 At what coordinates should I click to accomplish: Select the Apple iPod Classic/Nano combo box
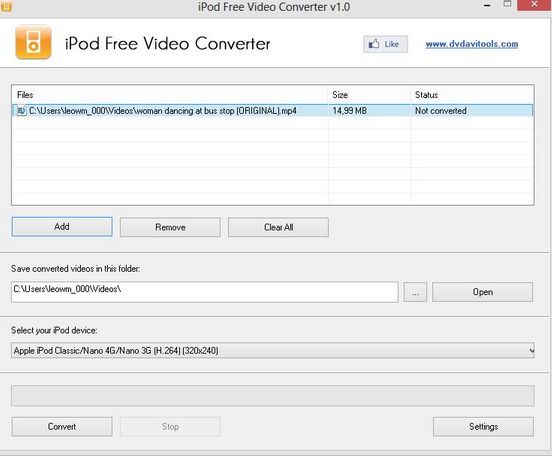click(273, 351)
